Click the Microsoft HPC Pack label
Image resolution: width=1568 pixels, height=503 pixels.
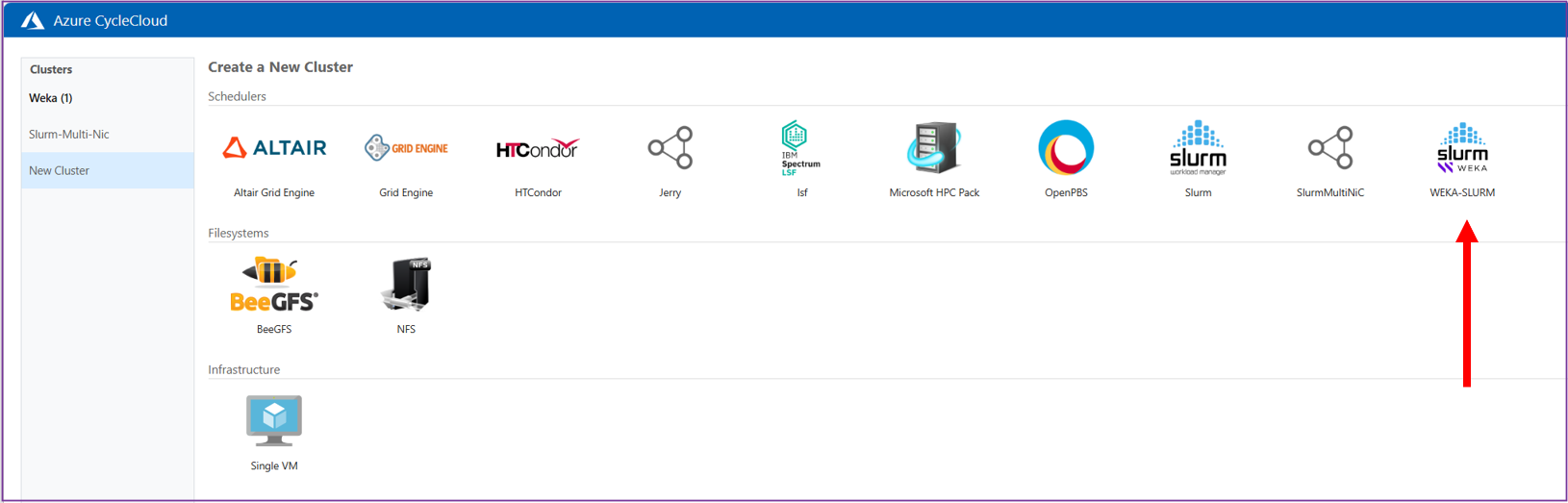tap(934, 192)
